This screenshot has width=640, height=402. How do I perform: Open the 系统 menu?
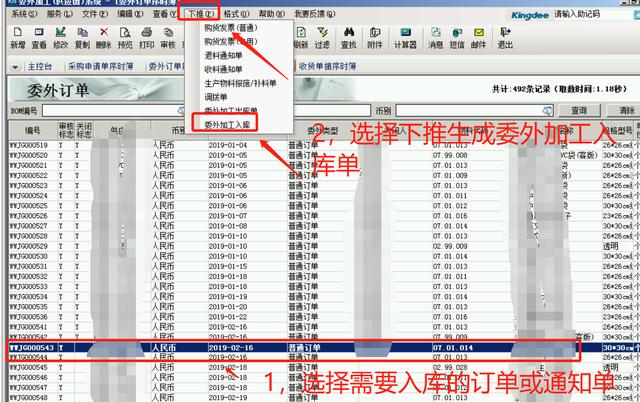point(24,14)
